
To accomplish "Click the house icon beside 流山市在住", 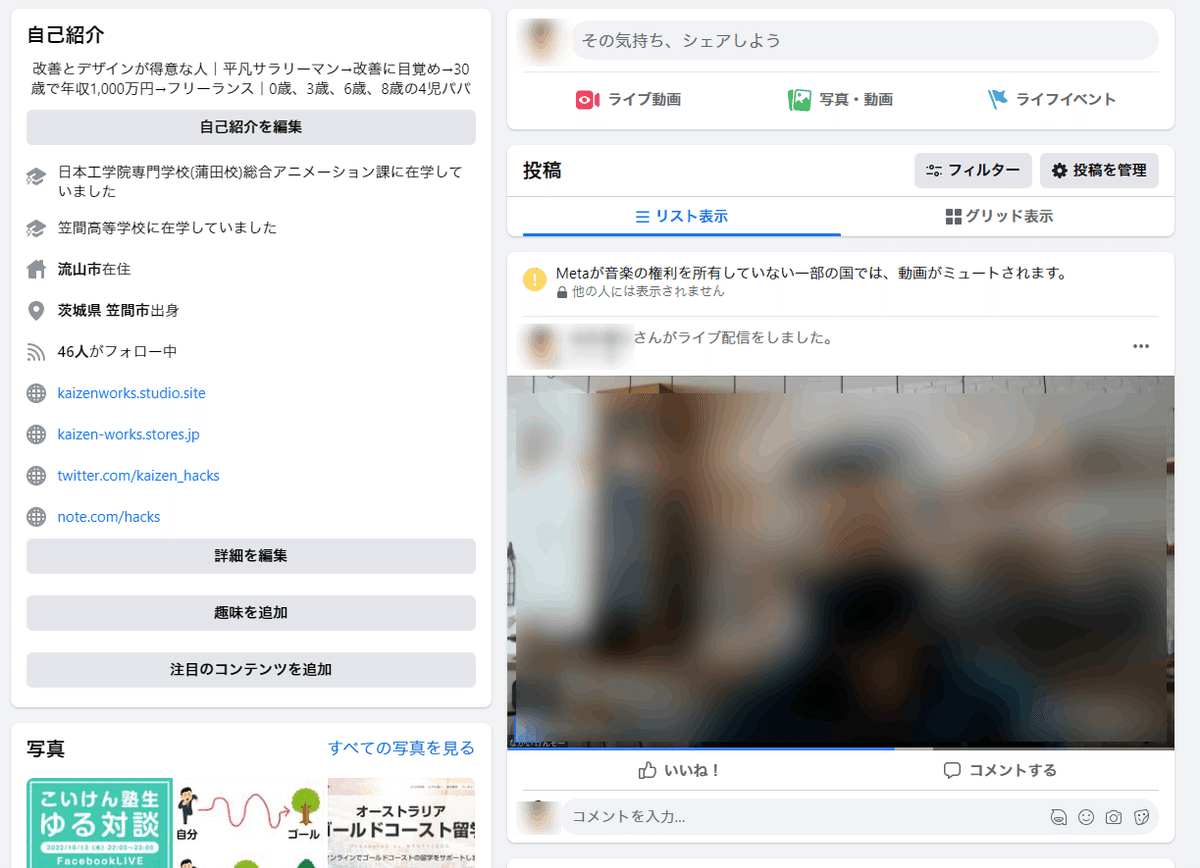I will tap(36, 269).
